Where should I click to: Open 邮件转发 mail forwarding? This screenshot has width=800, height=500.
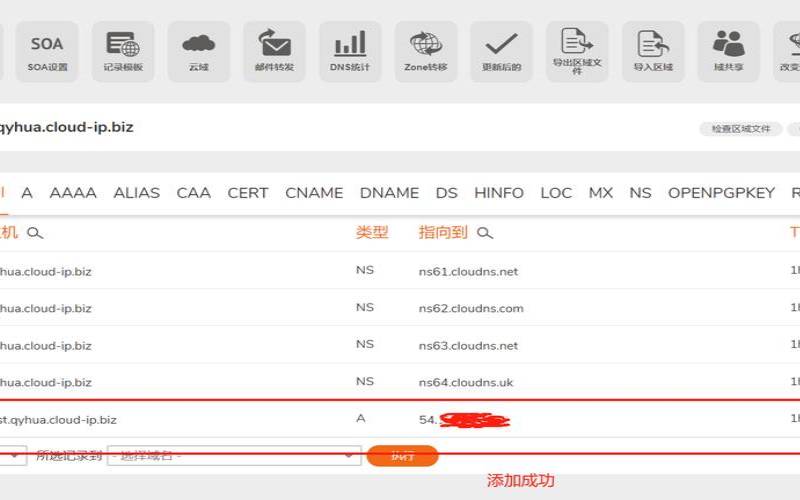click(274, 52)
